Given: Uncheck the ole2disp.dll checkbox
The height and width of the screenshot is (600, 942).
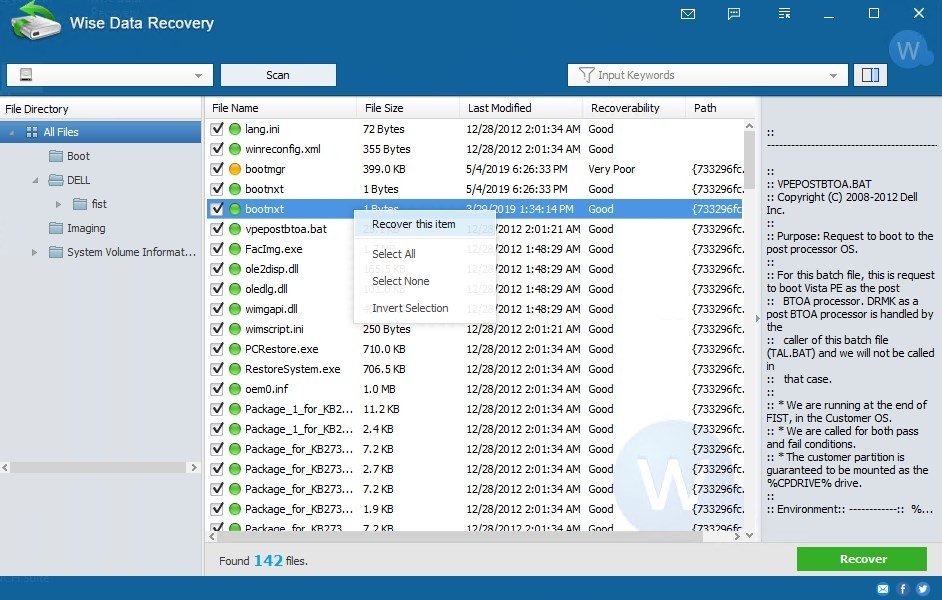Looking at the screenshot, I should (x=217, y=269).
